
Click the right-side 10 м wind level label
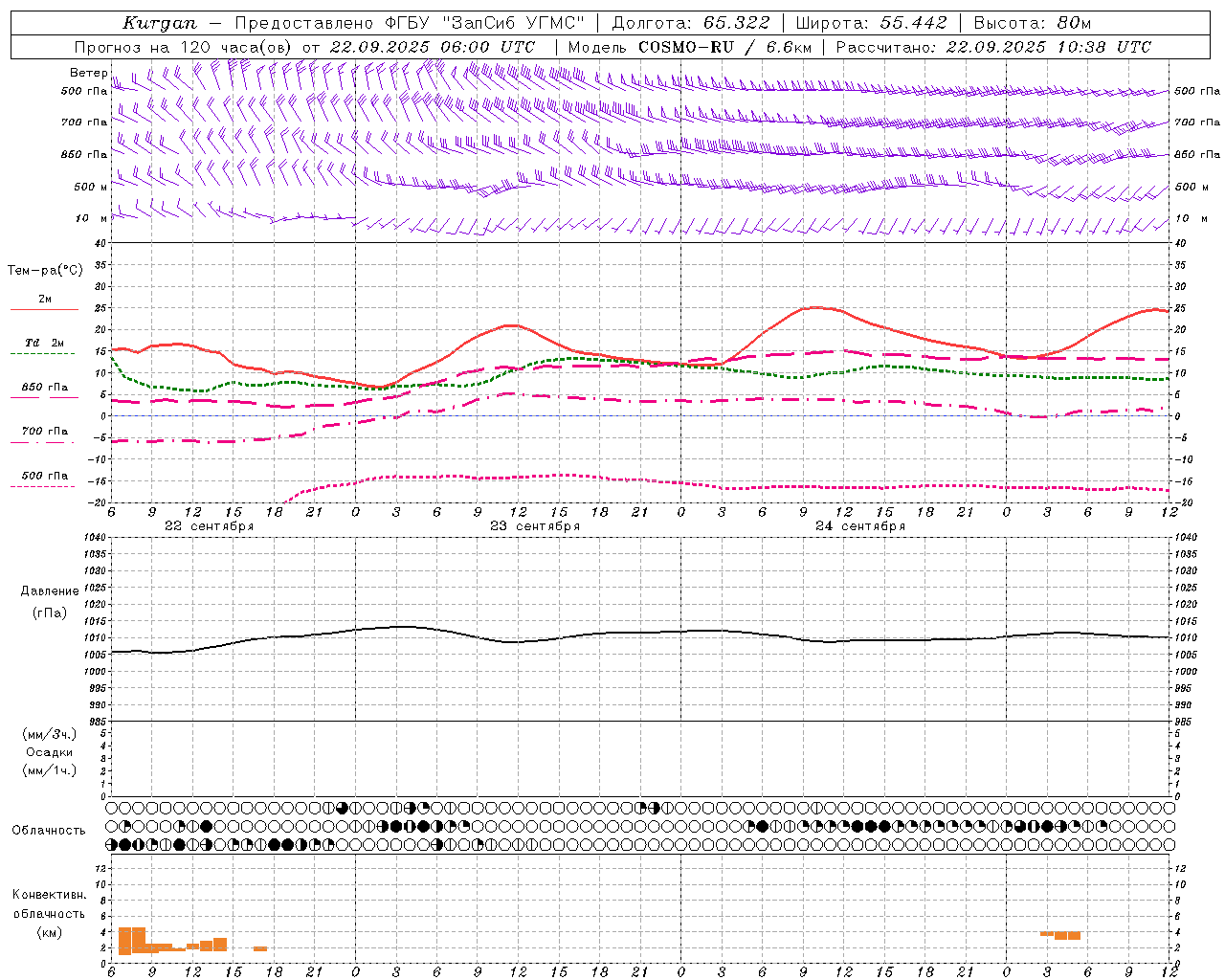(x=1191, y=218)
